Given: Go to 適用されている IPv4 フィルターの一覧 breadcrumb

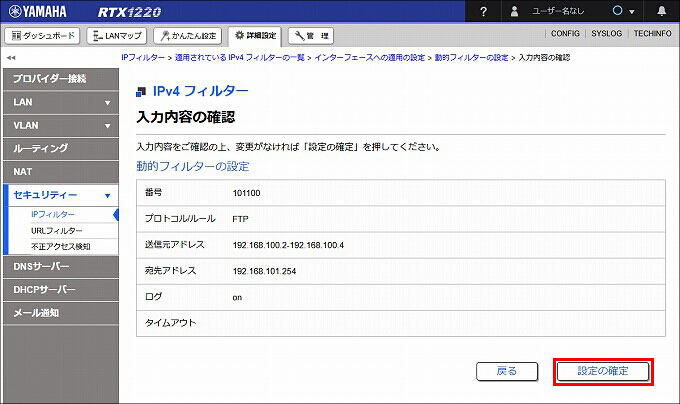Looking at the screenshot, I should tap(239, 58).
